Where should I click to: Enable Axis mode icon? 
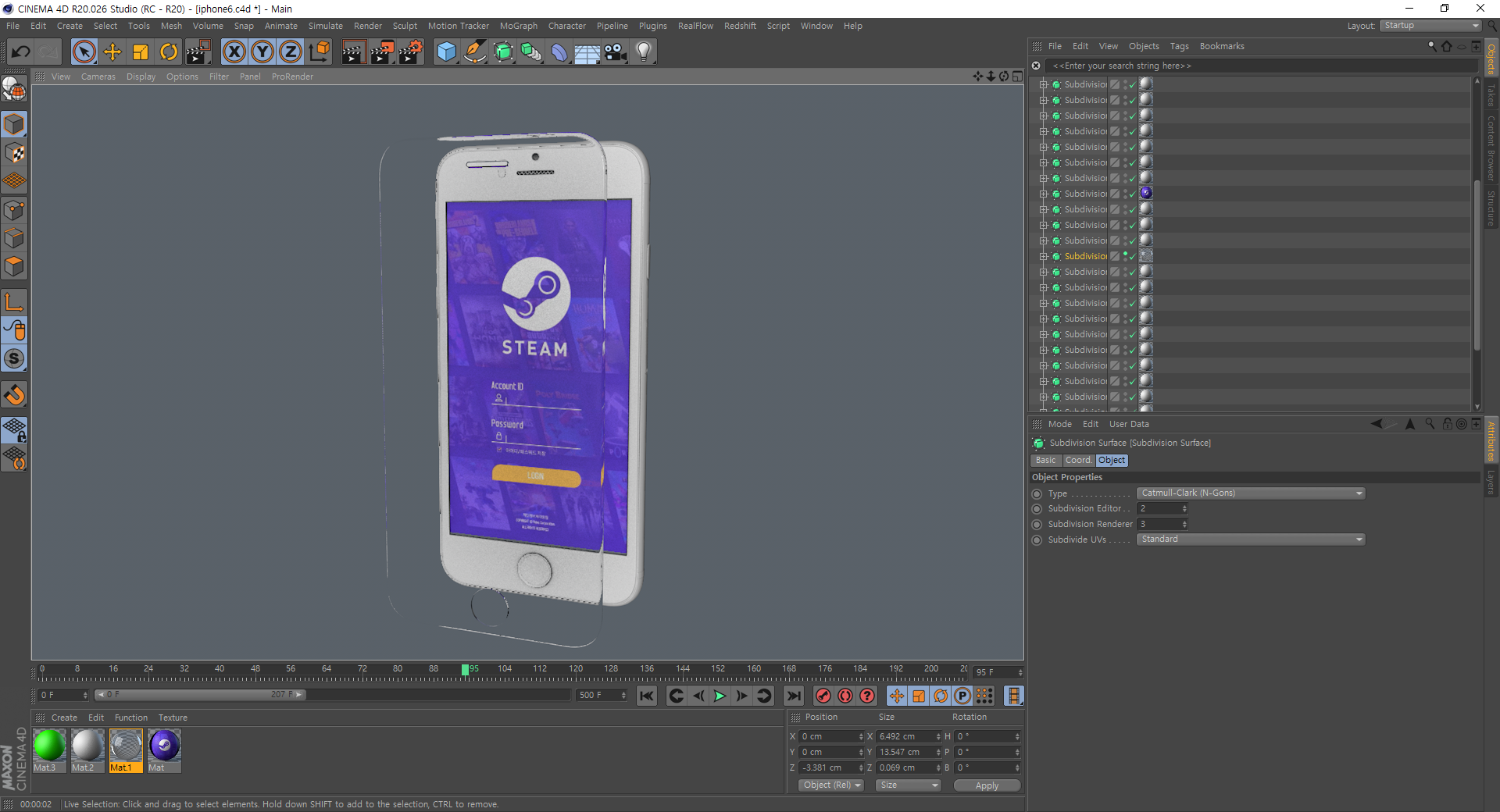[x=14, y=302]
